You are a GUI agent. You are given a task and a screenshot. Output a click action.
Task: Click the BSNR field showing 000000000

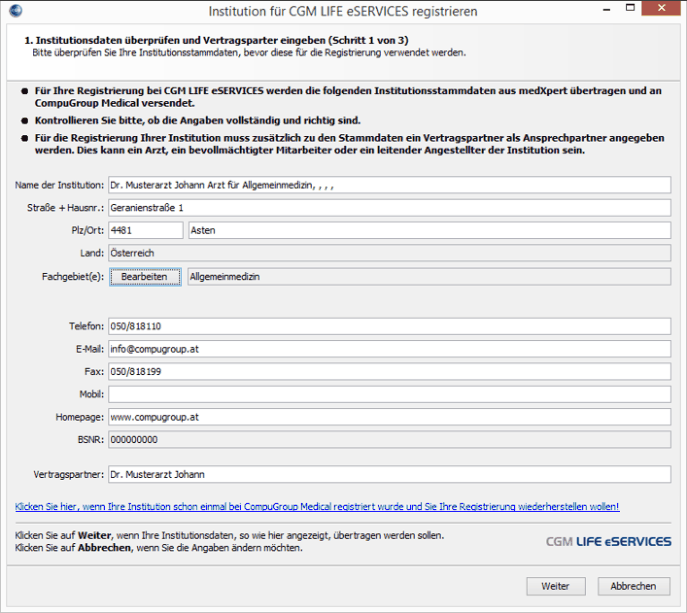click(x=390, y=439)
